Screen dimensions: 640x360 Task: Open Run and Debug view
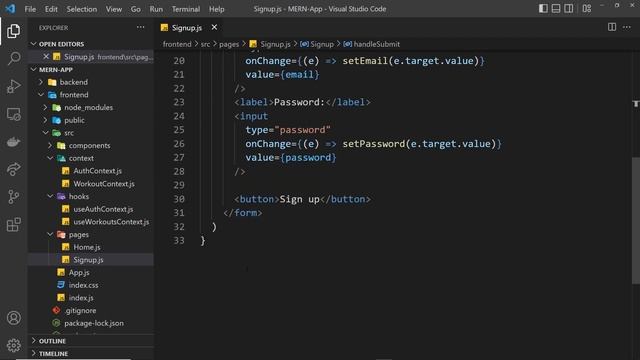13,86
